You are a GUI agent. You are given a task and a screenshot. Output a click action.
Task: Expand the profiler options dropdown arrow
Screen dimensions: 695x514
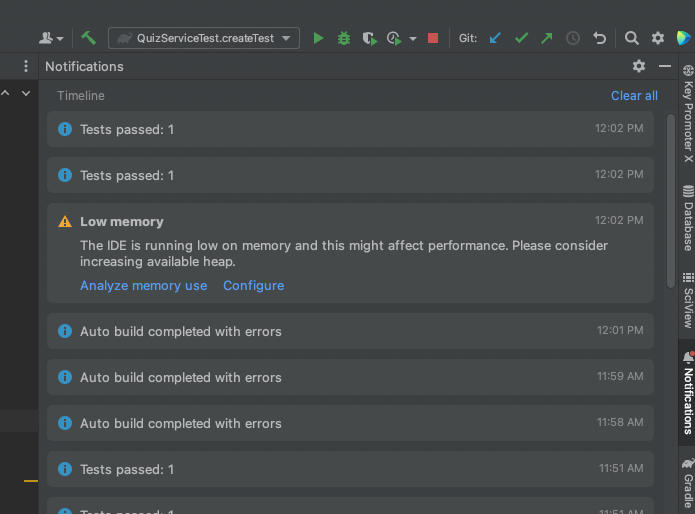(413, 39)
